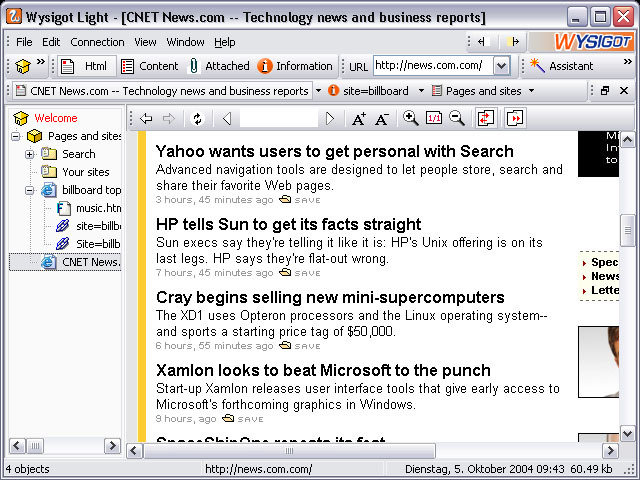Open dropdown after CNET News.com page title
The height and width of the screenshot is (480, 640).
click(318, 91)
